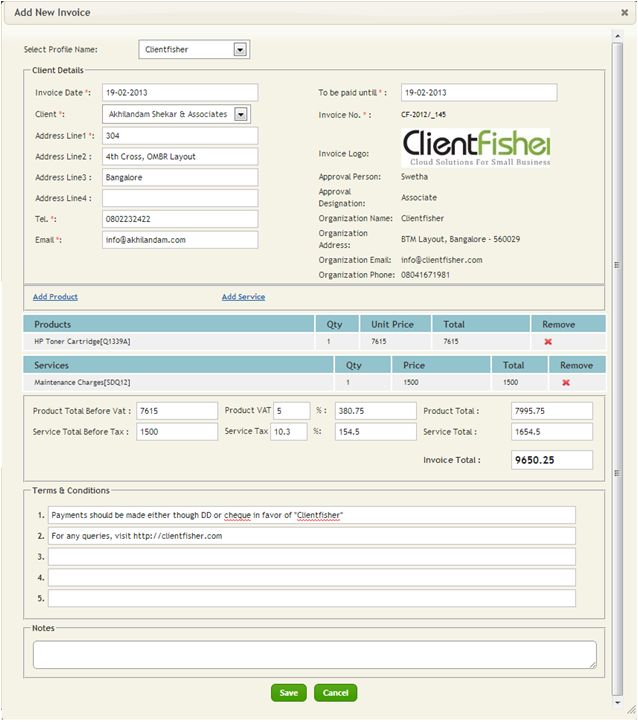Click approval person name Swetha

click(414, 177)
